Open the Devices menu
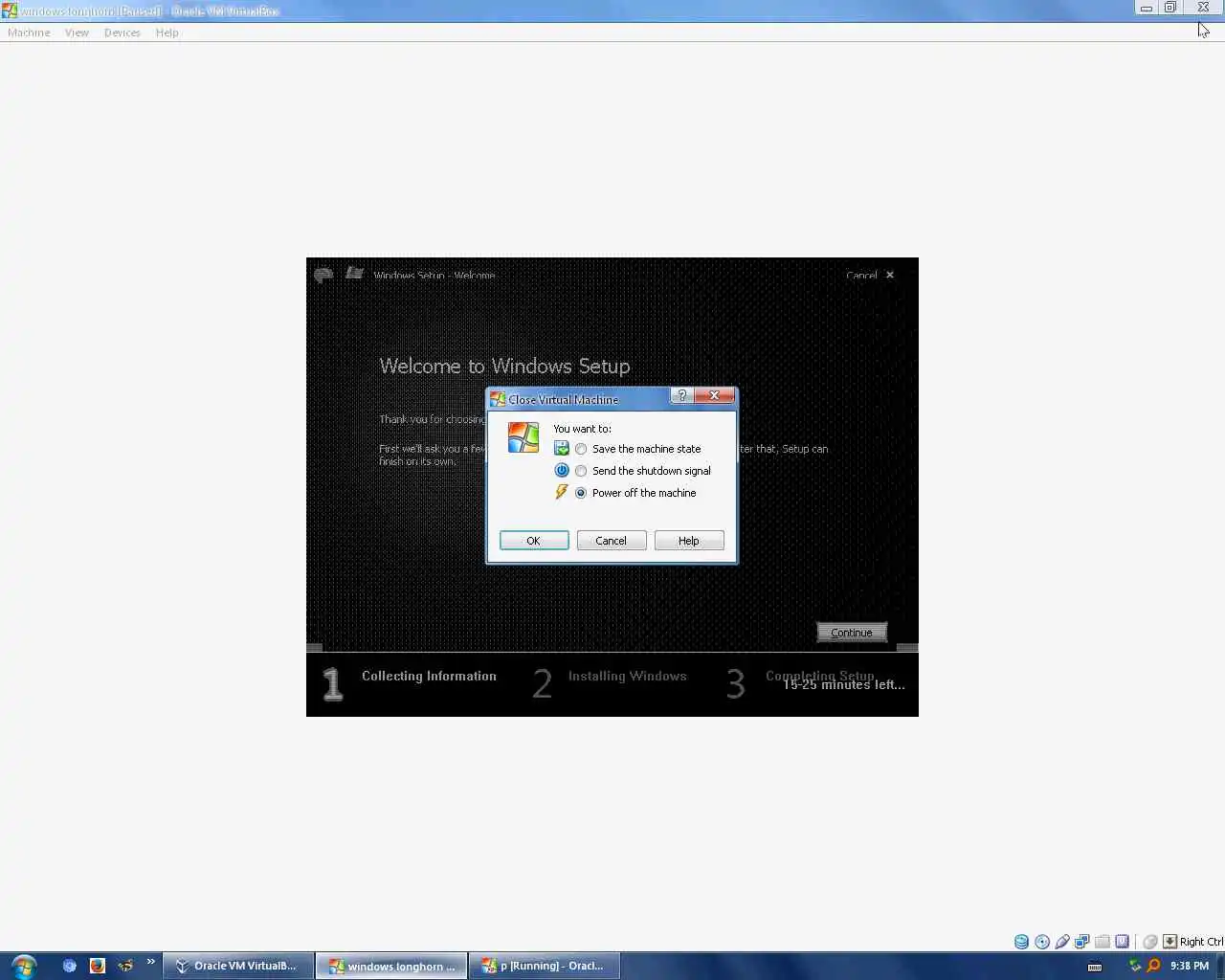This screenshot has width=1225, height=980. (122, 33)
